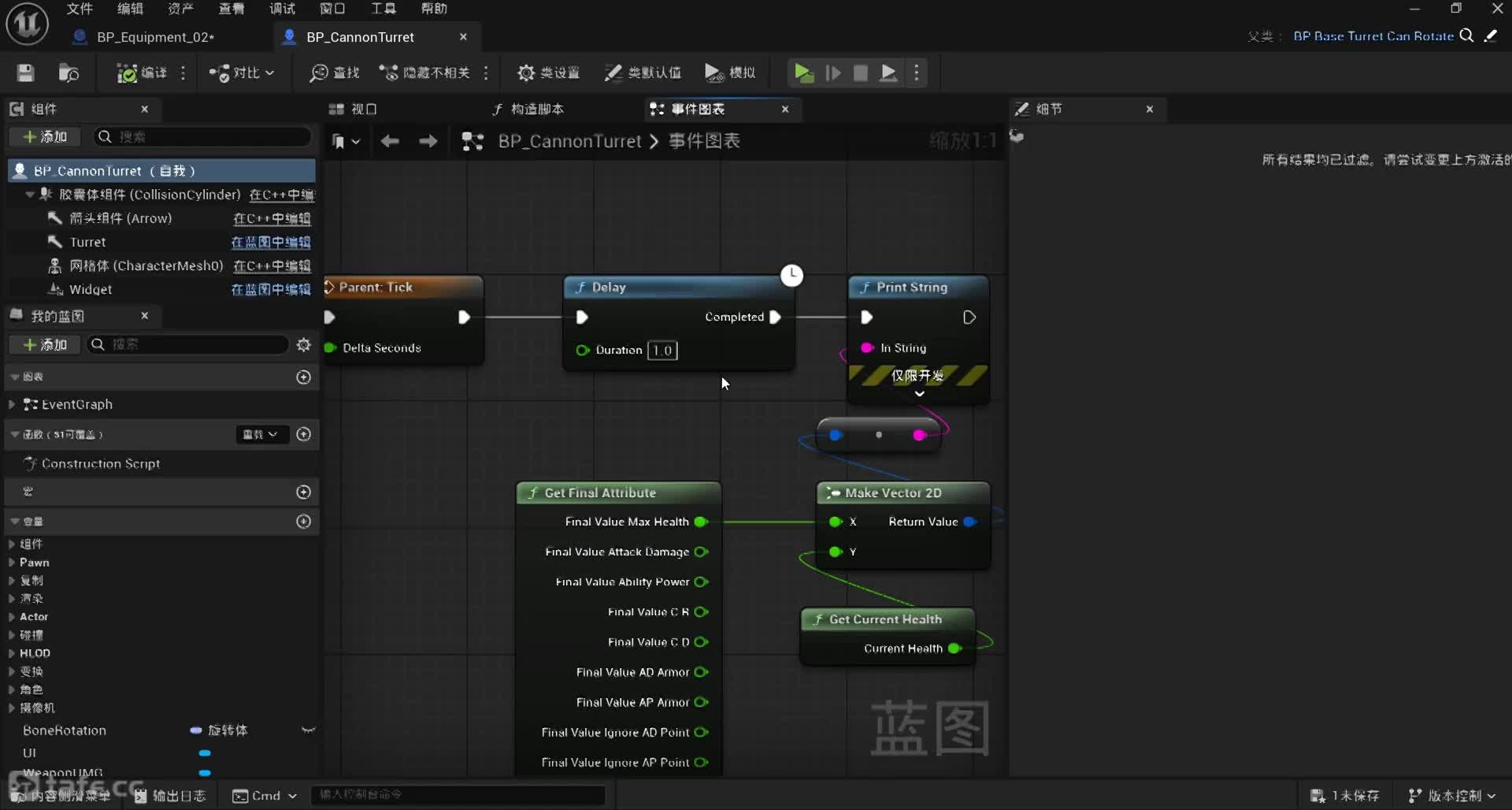Click the Compile blueprint icon
The width and height of the screenshot is (1512, 810).
point(127,73)
